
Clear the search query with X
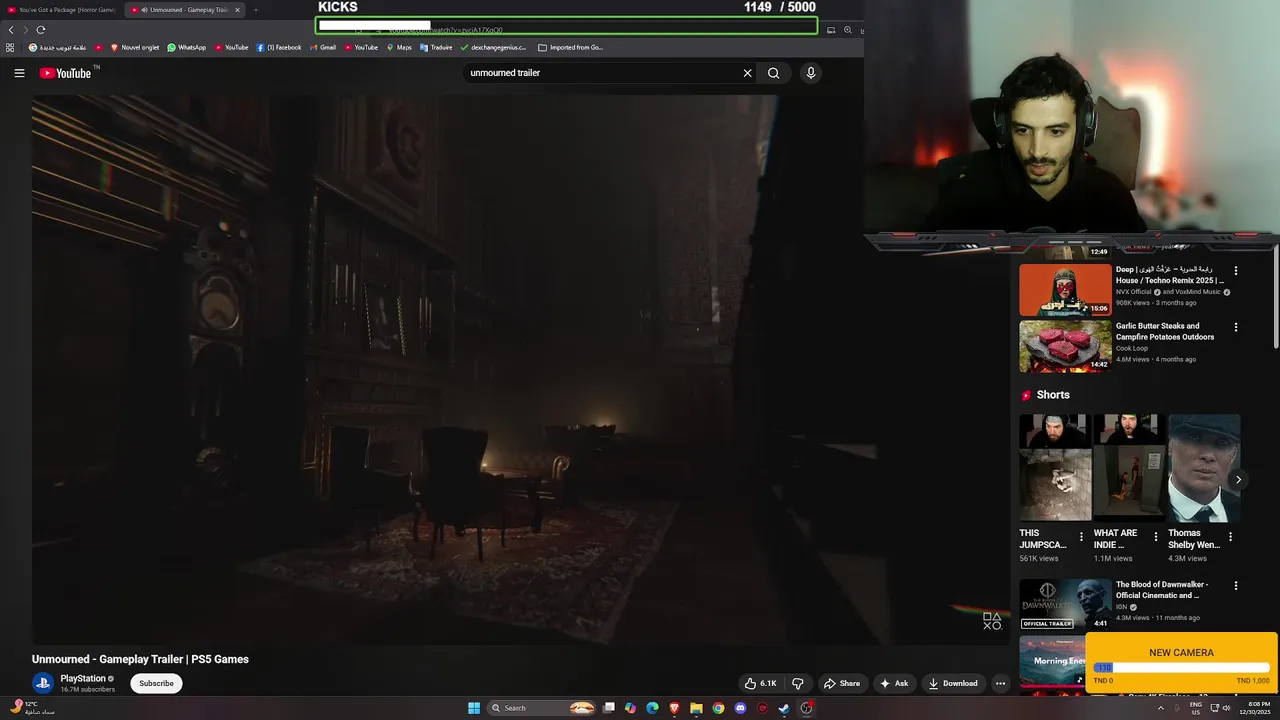pyautogui.click(x=747, y=73)
